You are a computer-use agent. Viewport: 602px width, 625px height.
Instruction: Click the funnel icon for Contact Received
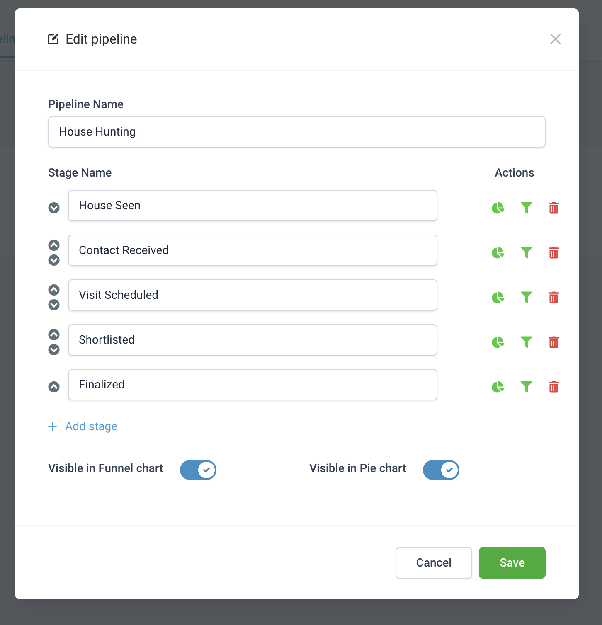click(526, 252)
